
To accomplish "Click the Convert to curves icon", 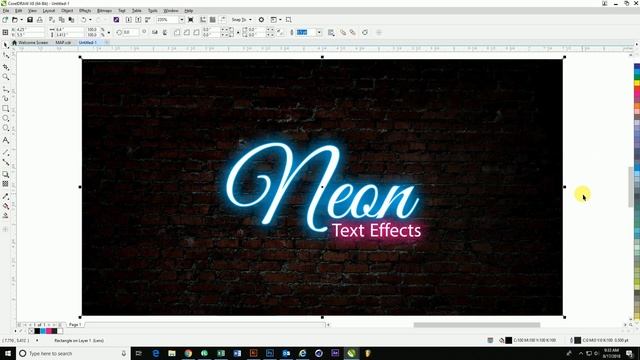I will pyautogui.click(x=365, y=32).
